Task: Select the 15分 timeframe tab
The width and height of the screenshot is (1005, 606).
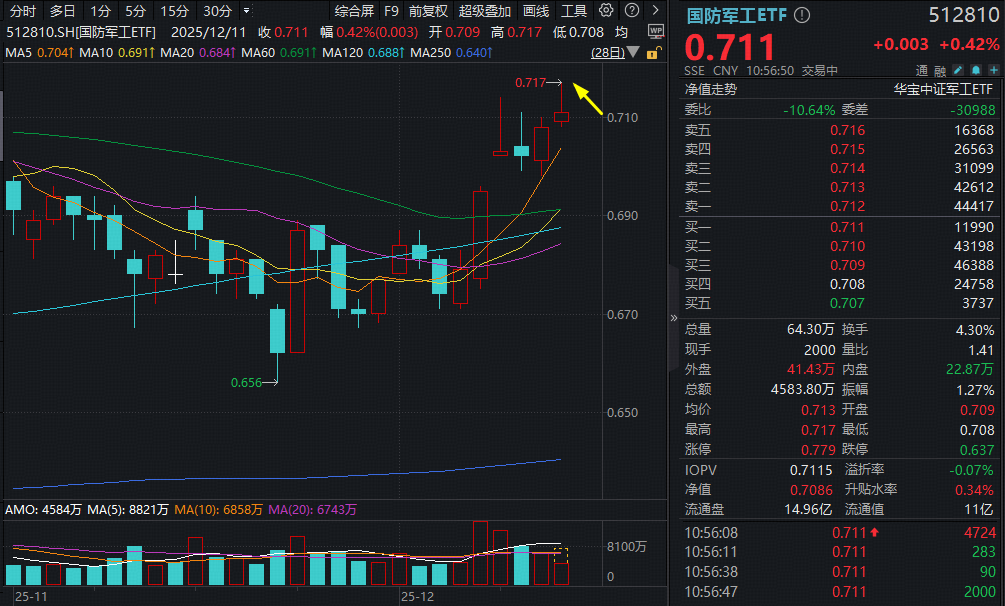Action: coord(174,11)
